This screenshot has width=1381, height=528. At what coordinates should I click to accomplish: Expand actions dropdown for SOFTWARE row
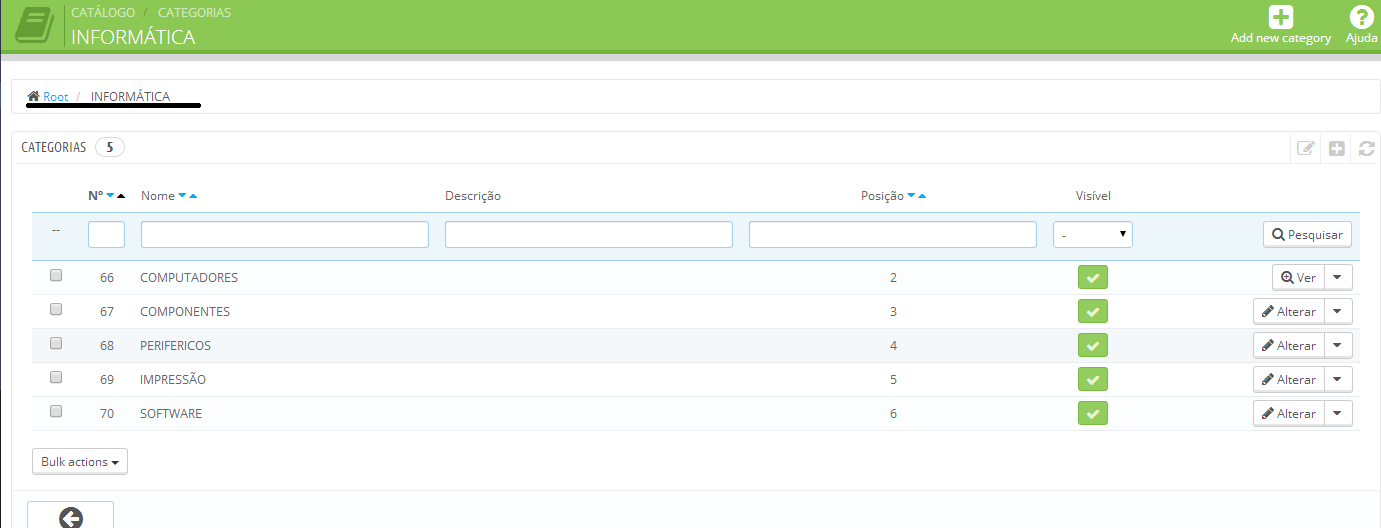pos(1338,414)
